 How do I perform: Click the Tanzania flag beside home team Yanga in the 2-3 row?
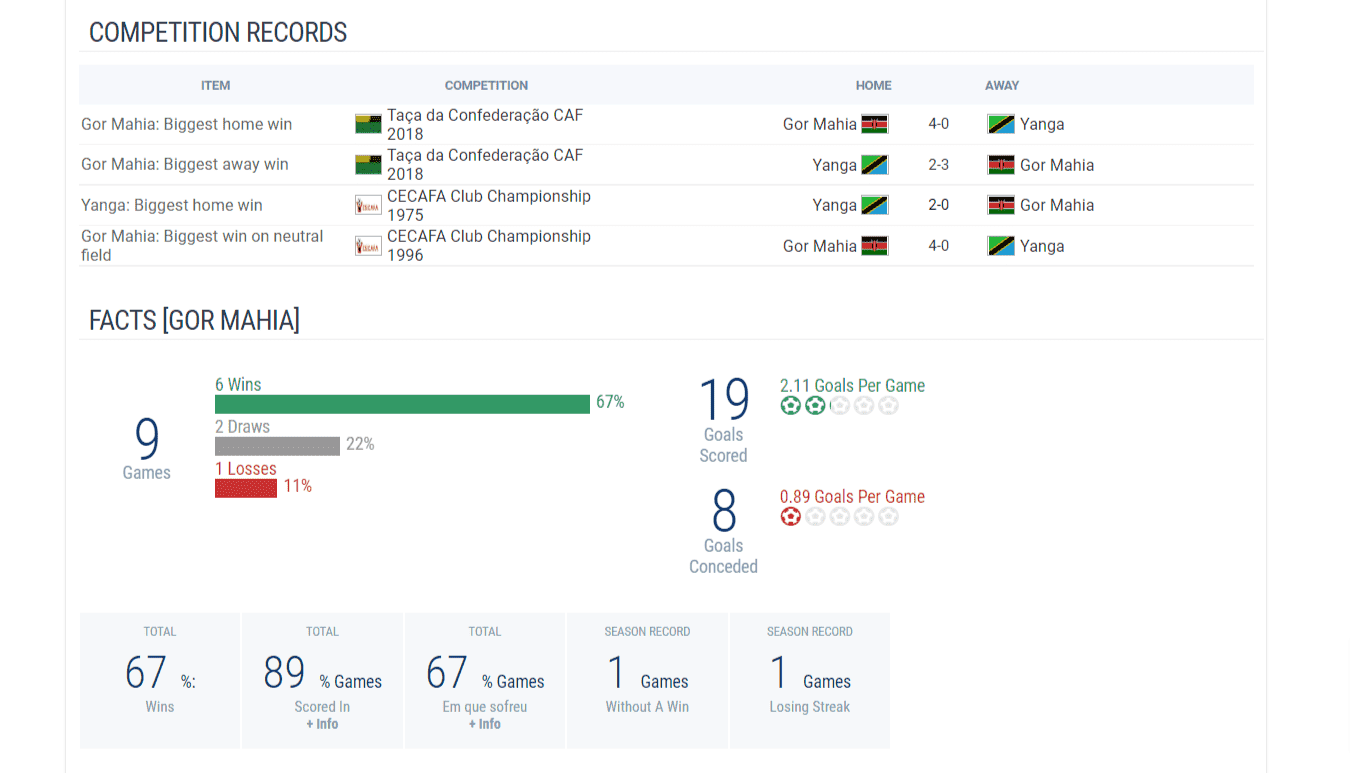click(x=875, y=165)
